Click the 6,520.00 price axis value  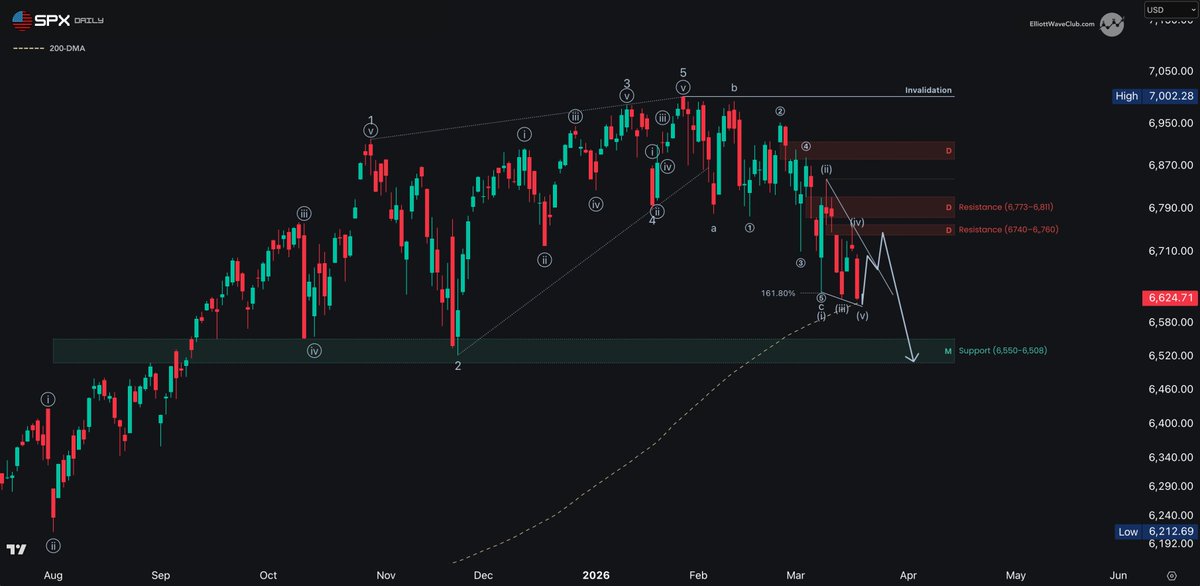point(1170,355)
